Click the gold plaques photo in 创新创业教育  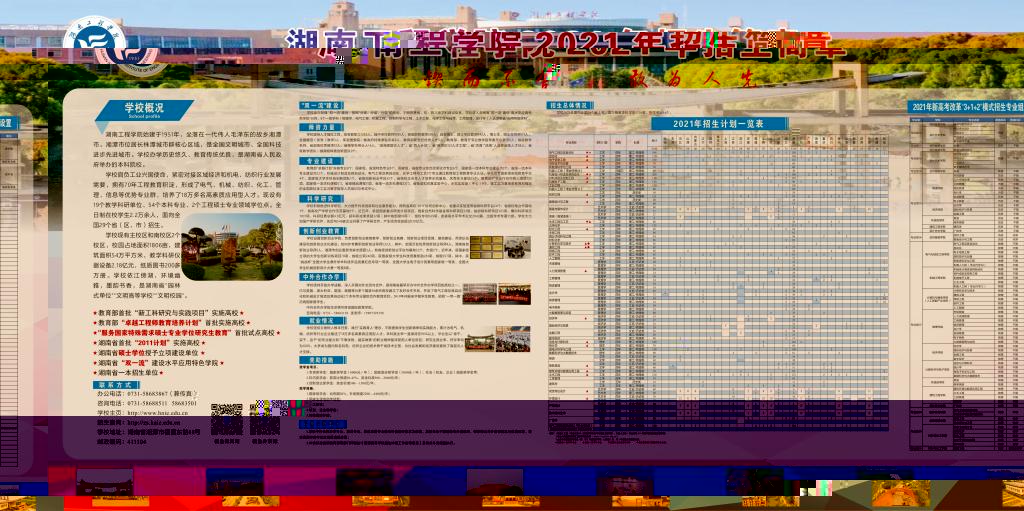point(486,247)
